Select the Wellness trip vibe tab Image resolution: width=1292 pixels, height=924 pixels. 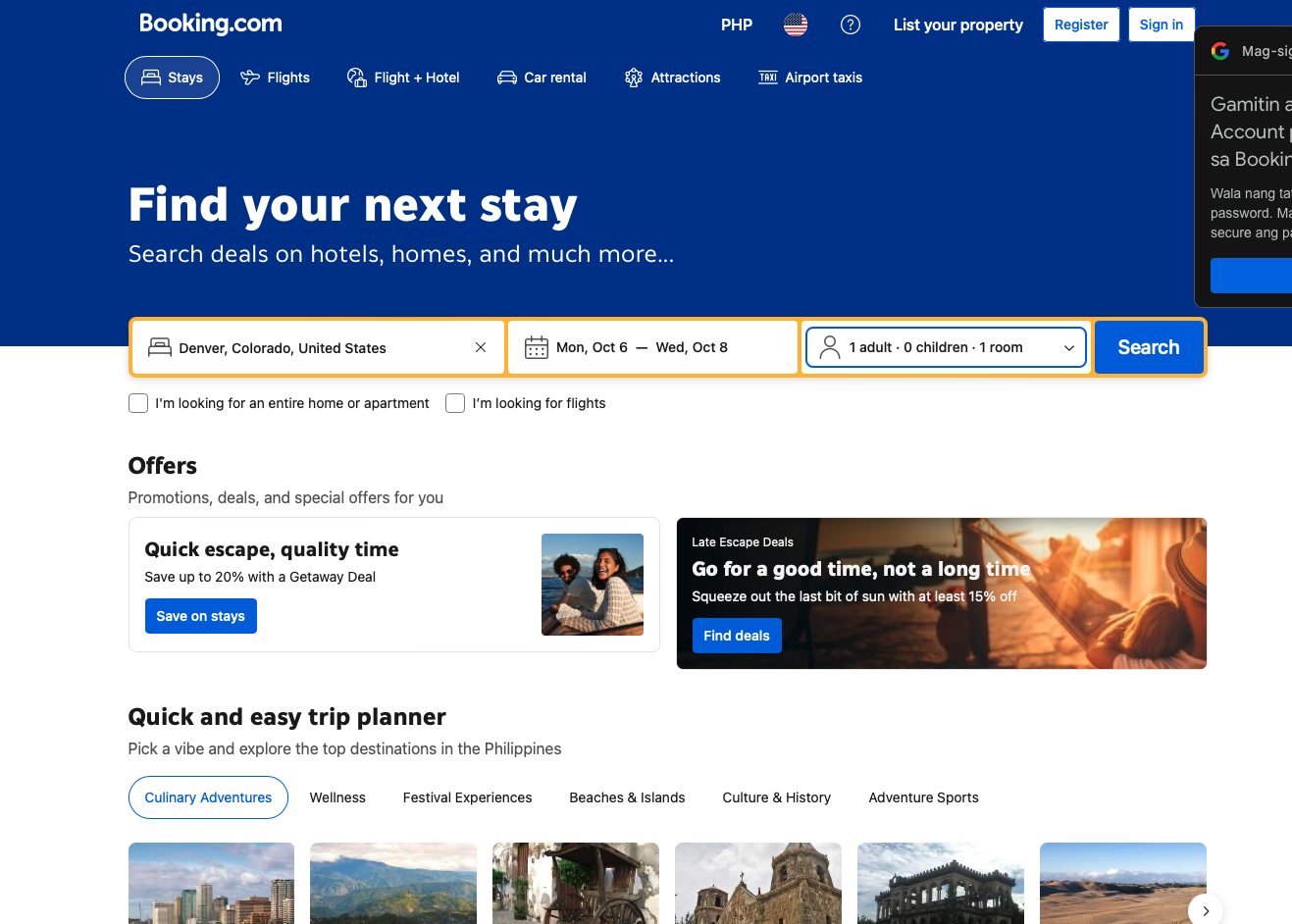337,797
